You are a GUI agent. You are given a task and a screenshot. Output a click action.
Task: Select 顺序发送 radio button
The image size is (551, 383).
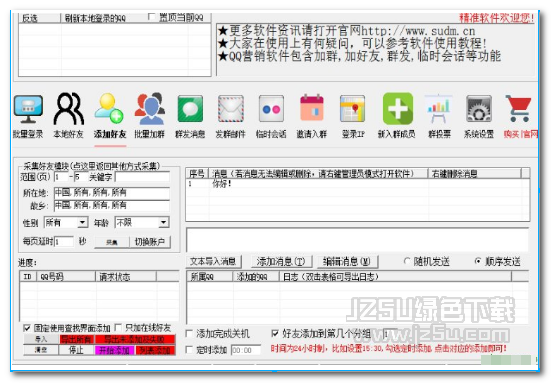[x=478, y=261]
